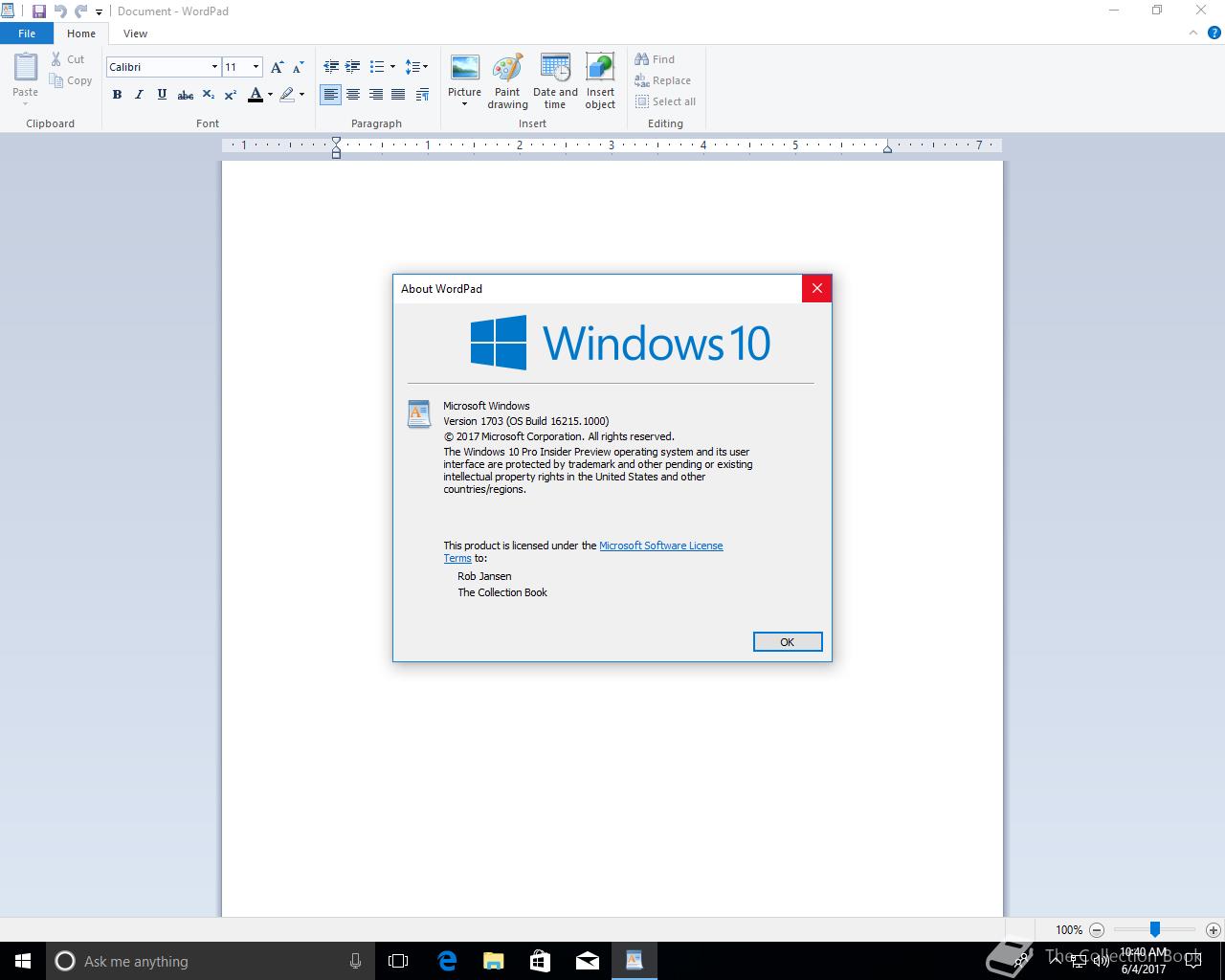Viewport: 1225px width, 980px height.
Task: Click the Zoom out minus button
Action: click(x=1097, y=929)
